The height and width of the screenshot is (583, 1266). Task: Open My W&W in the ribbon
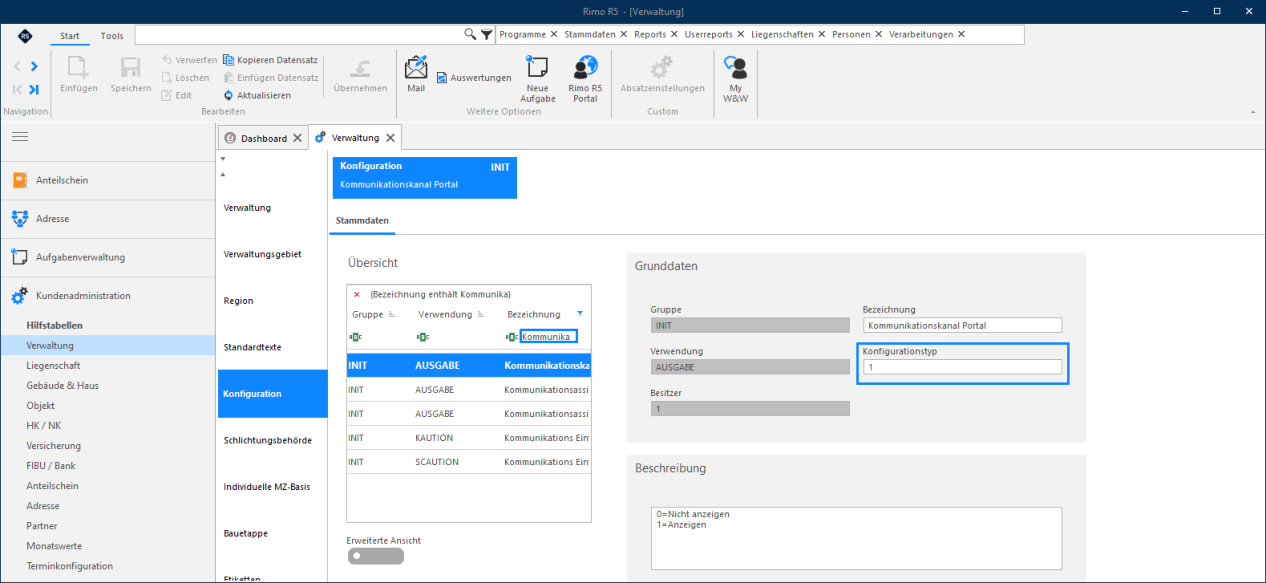click(x=735, y=79)
